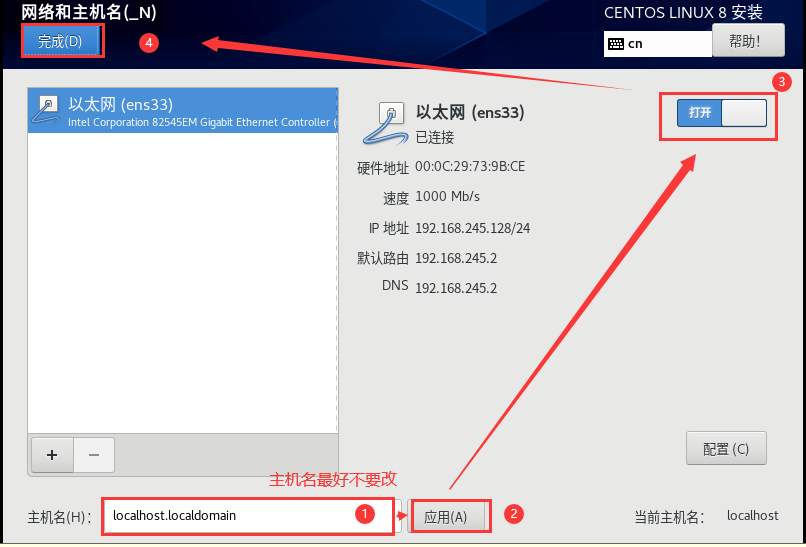Click the add network device plus button
806x547 pixels.
52,455
